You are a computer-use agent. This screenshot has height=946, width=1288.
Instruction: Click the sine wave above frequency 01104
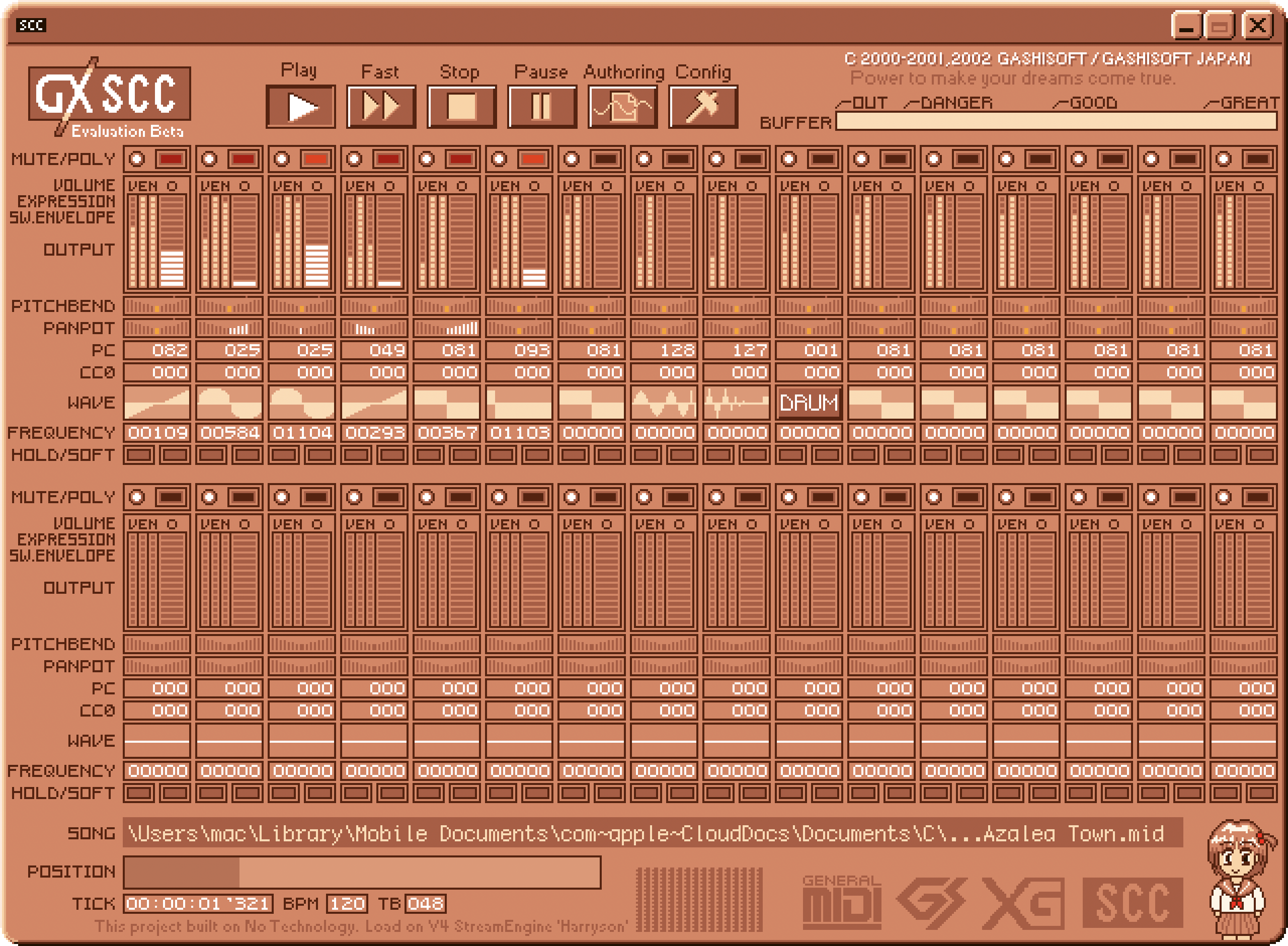pos(302,403)
